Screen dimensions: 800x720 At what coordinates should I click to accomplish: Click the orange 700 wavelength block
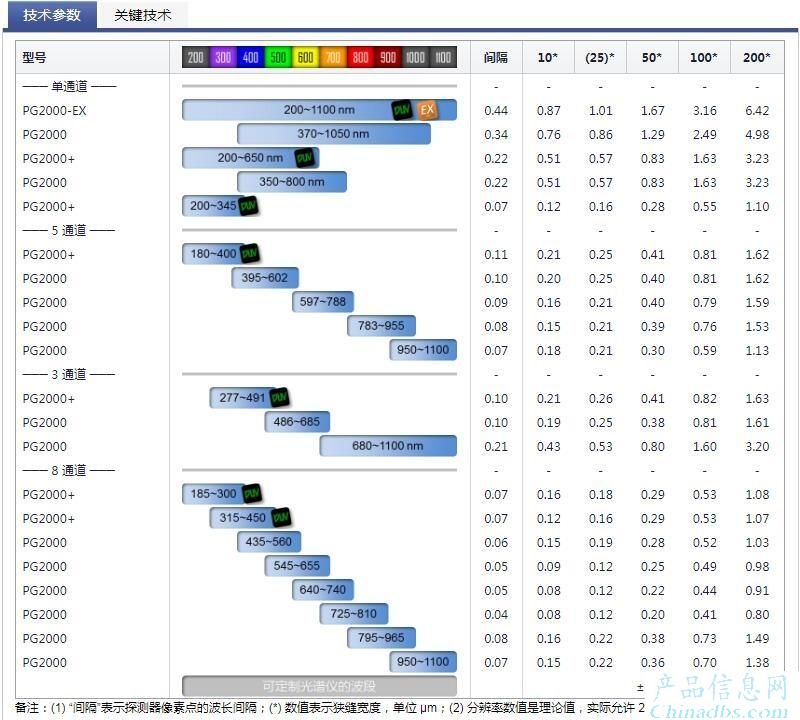[333, 57]
